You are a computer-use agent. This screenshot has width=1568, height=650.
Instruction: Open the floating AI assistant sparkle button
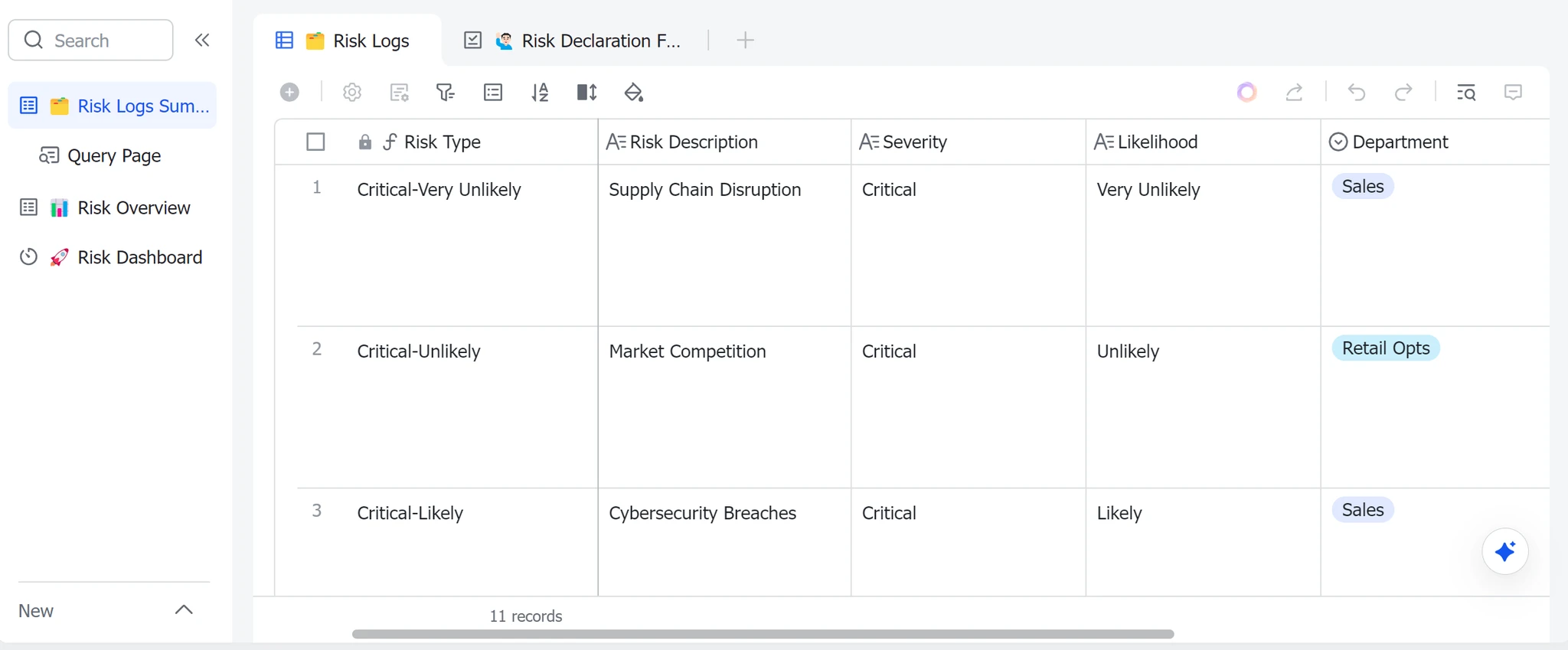[x=1505, y=551]
